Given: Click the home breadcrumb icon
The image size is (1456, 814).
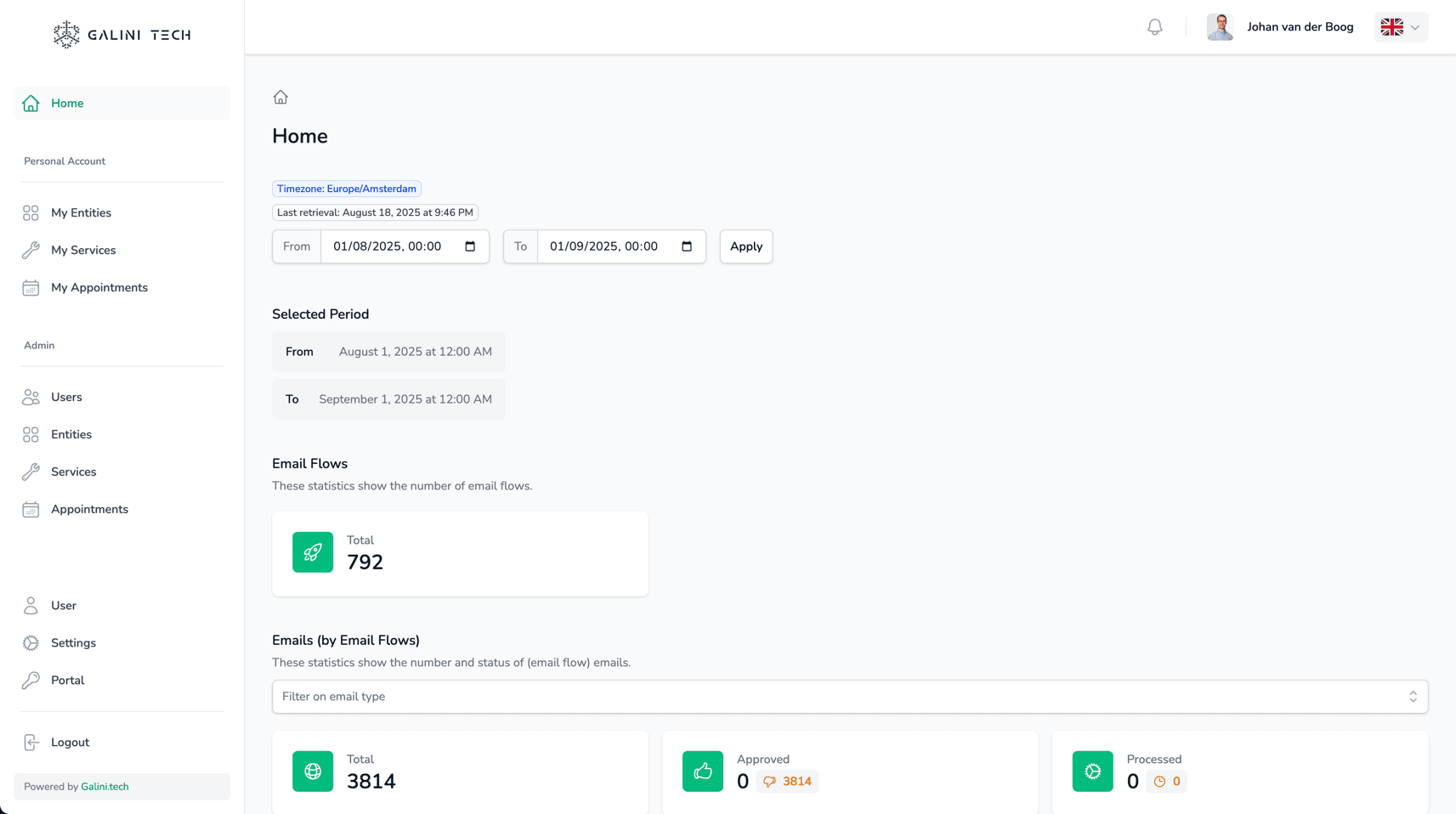Looking at the screenshot, I should click(x=280, y=98).
